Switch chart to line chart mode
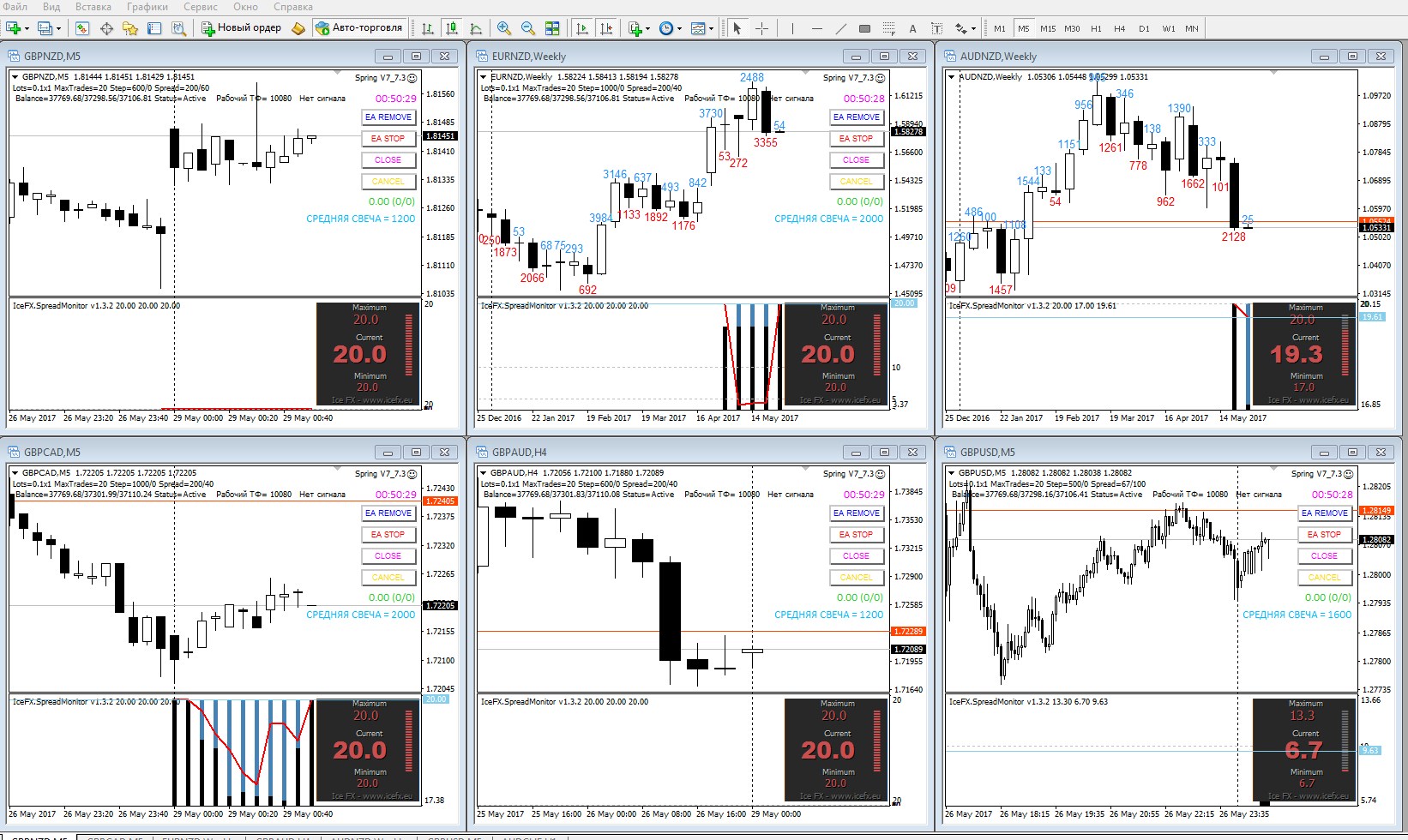The image size is (1408, 840). tap(476, 28)
